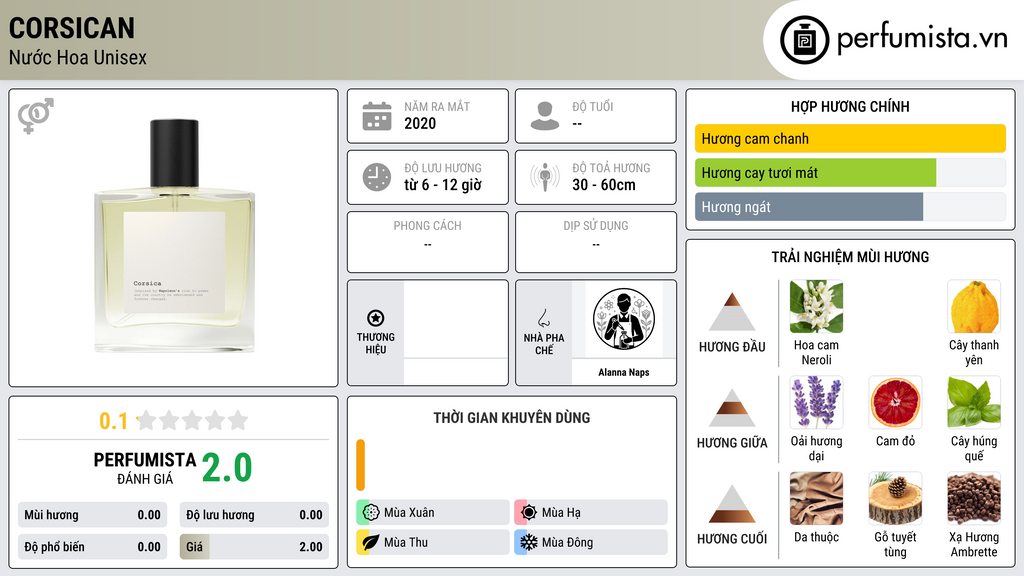Image resolution: width=1024 pixels, height=576 pixels.
Task: Click the release year value 2020
Action: (420, 123)
